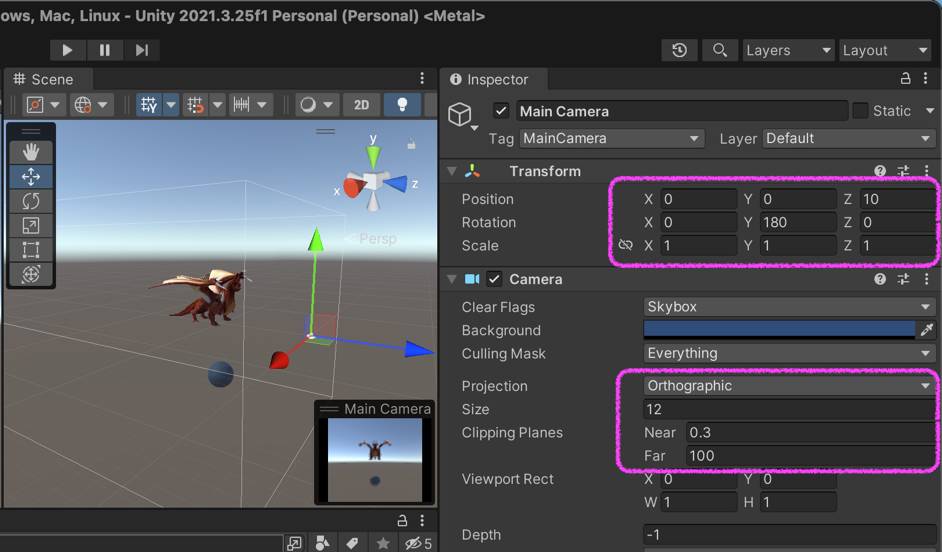Viewport: 942px width, 552px height.
Task: Open the Undo History icon
Action: point(679,50)
